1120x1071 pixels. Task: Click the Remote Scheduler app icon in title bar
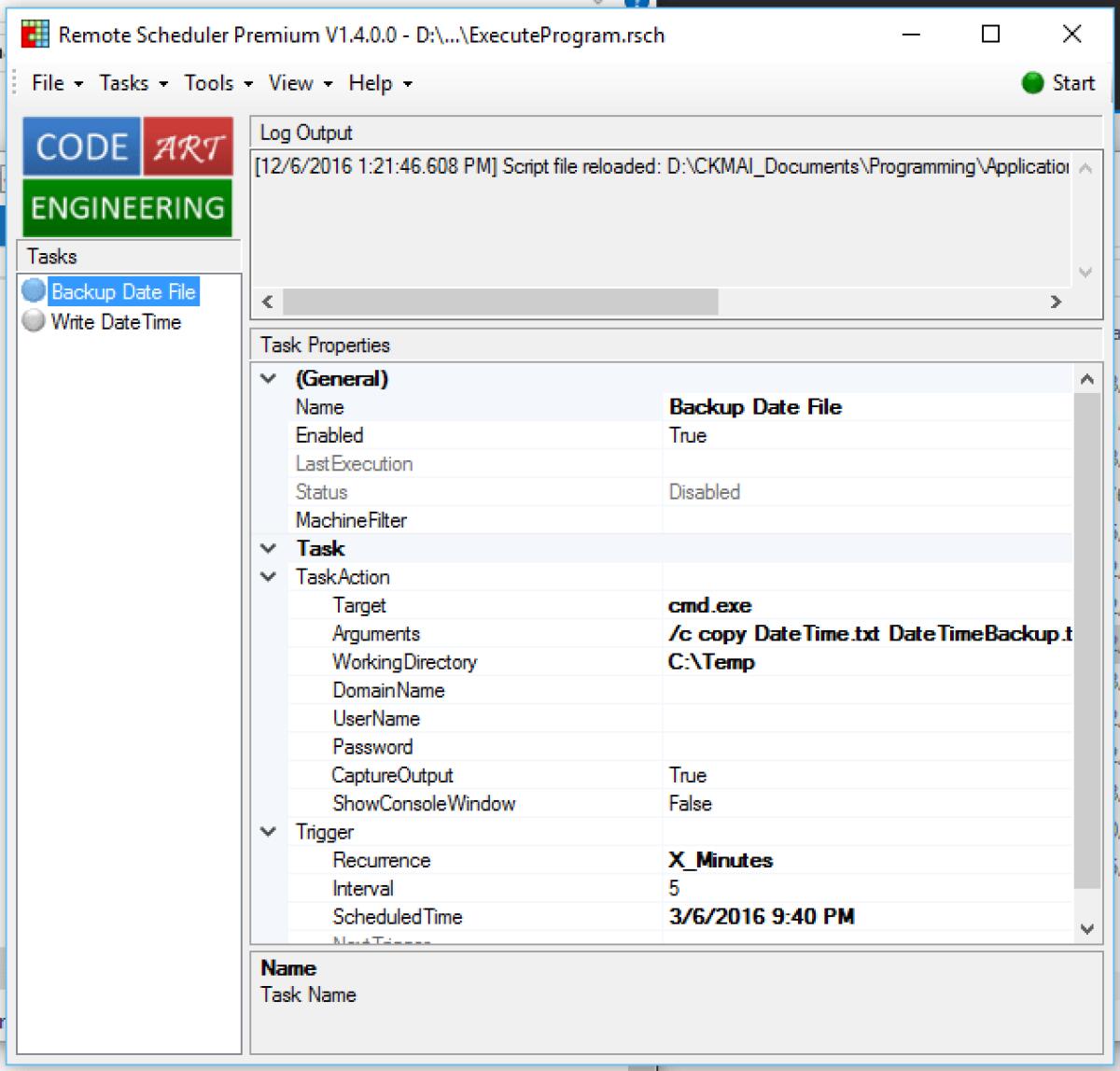coord(35,35)
